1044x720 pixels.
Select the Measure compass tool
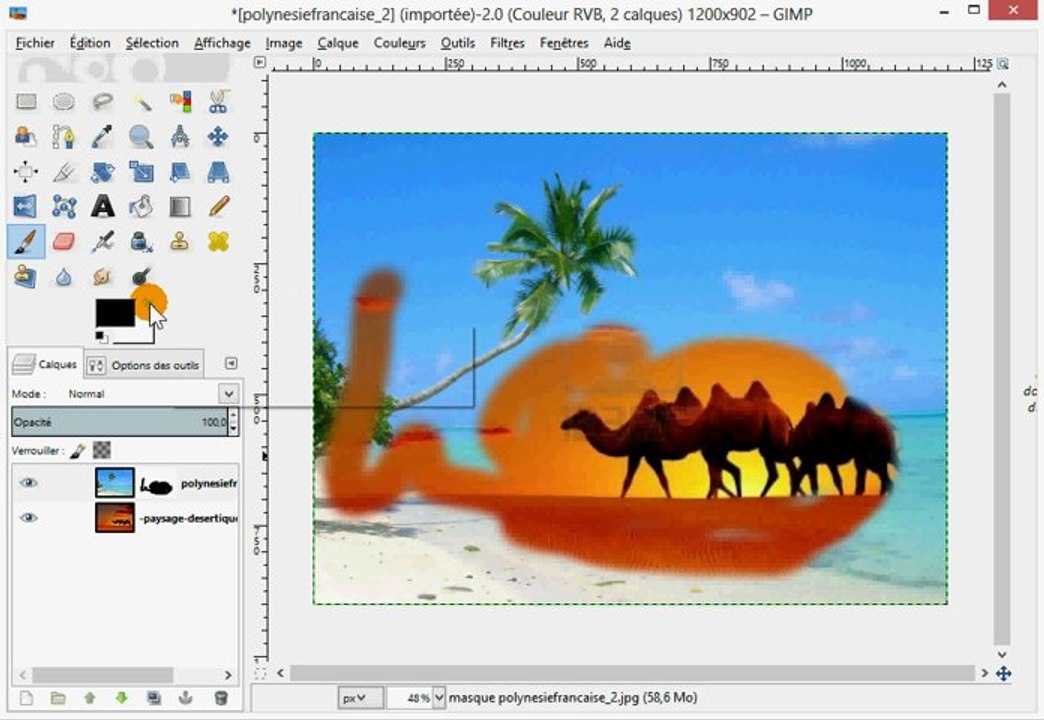pos(180,137)
